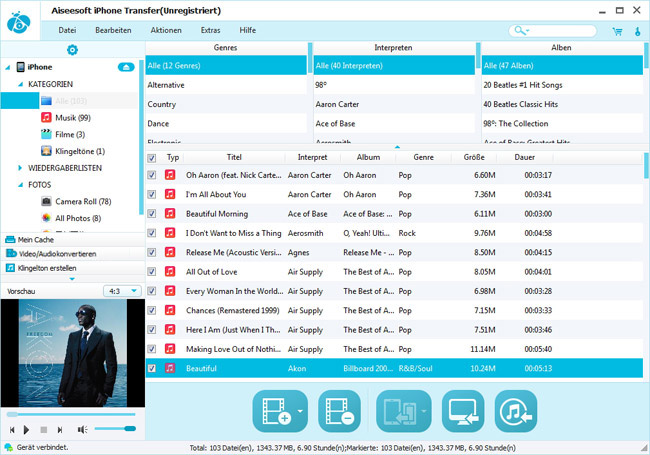Sort table by Größe column header

pyautogui.click(x=474, y=157)
